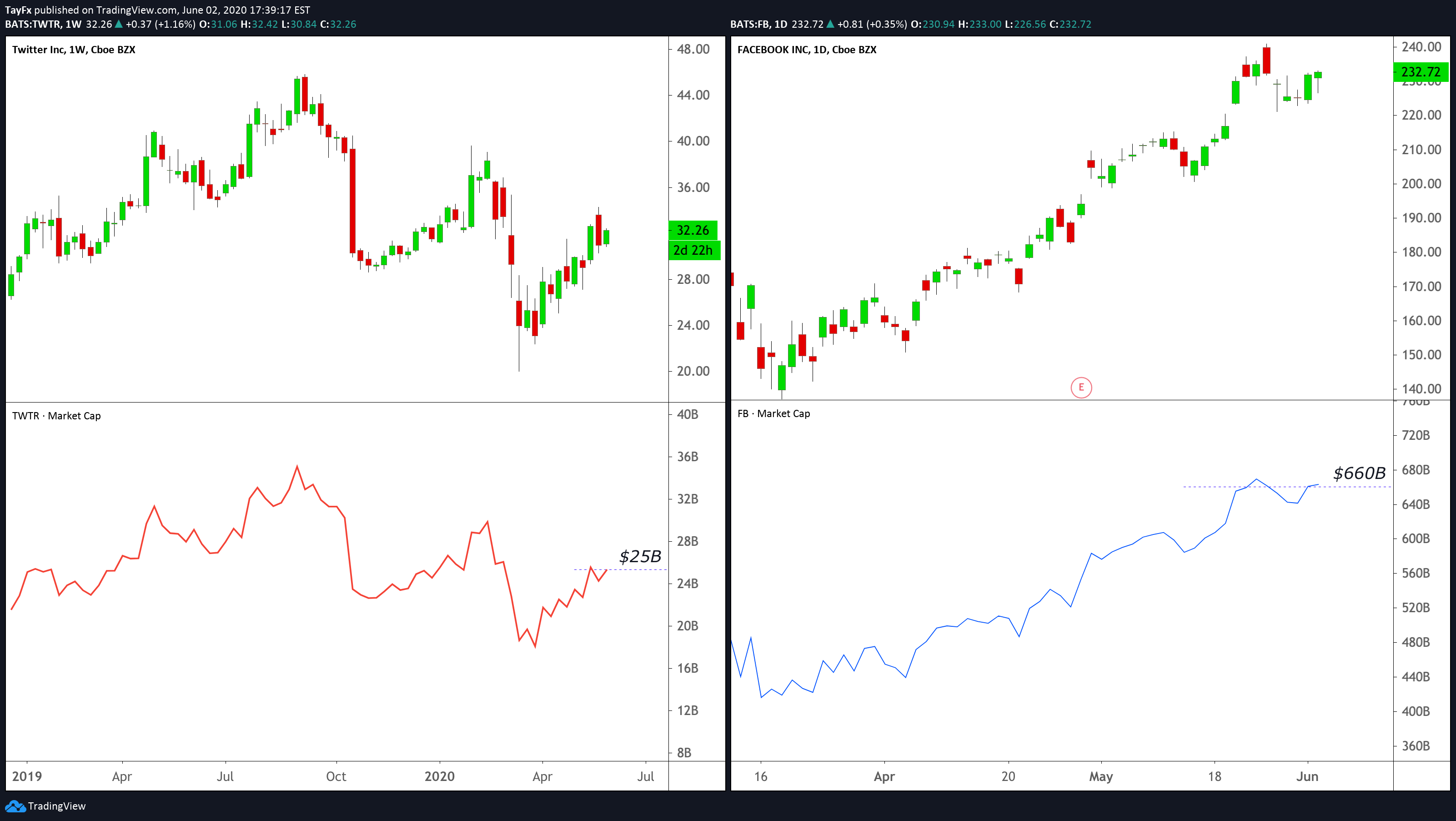Click the 2d 22h countdown label

click(693, 250)
